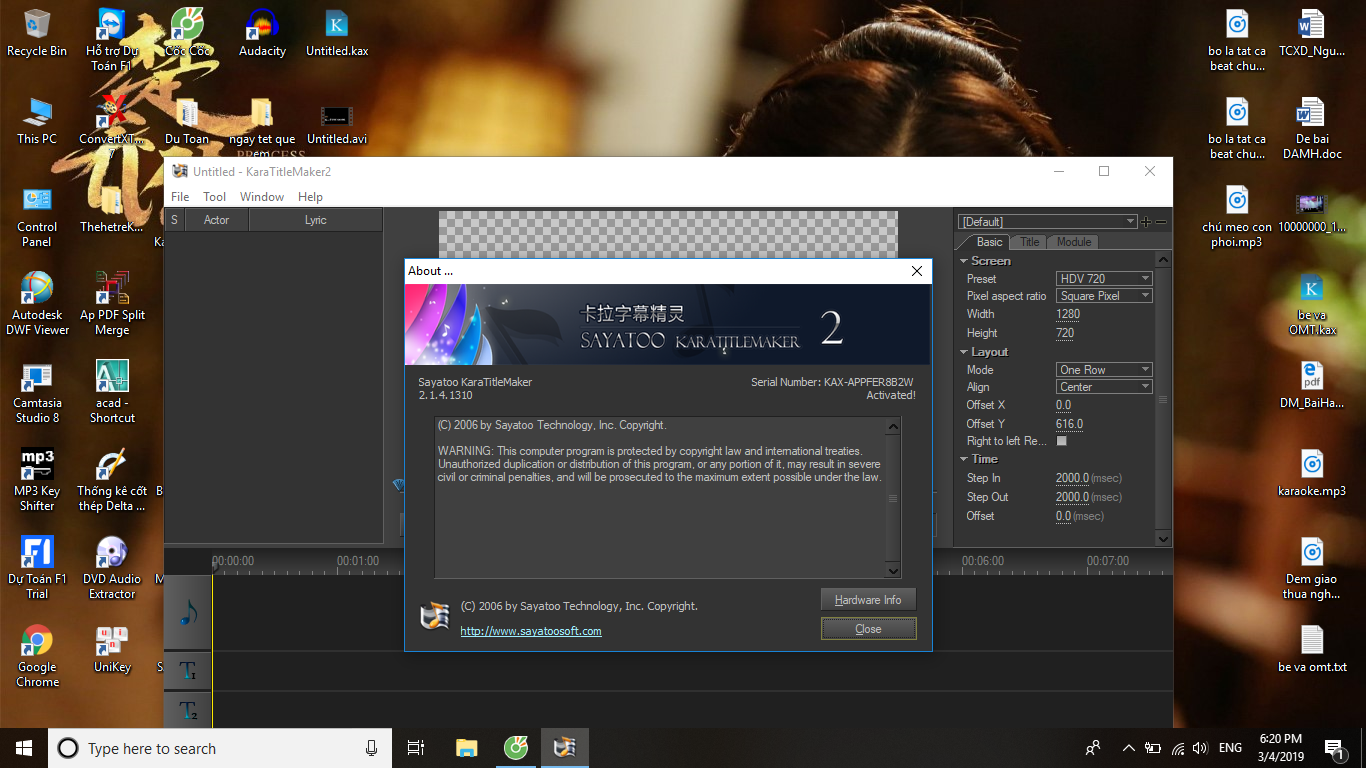Close the About dialog with X
1366x768 pixels.
917,271
